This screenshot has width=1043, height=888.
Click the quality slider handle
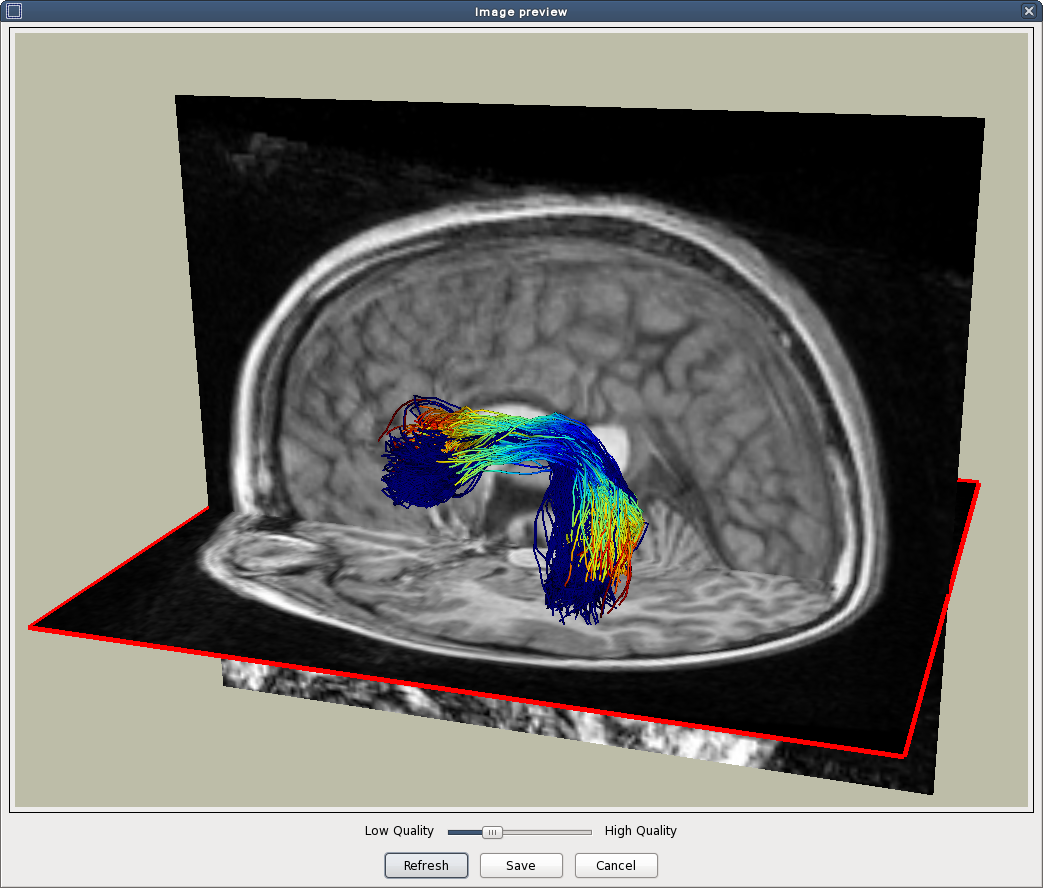tap(491, 832)
